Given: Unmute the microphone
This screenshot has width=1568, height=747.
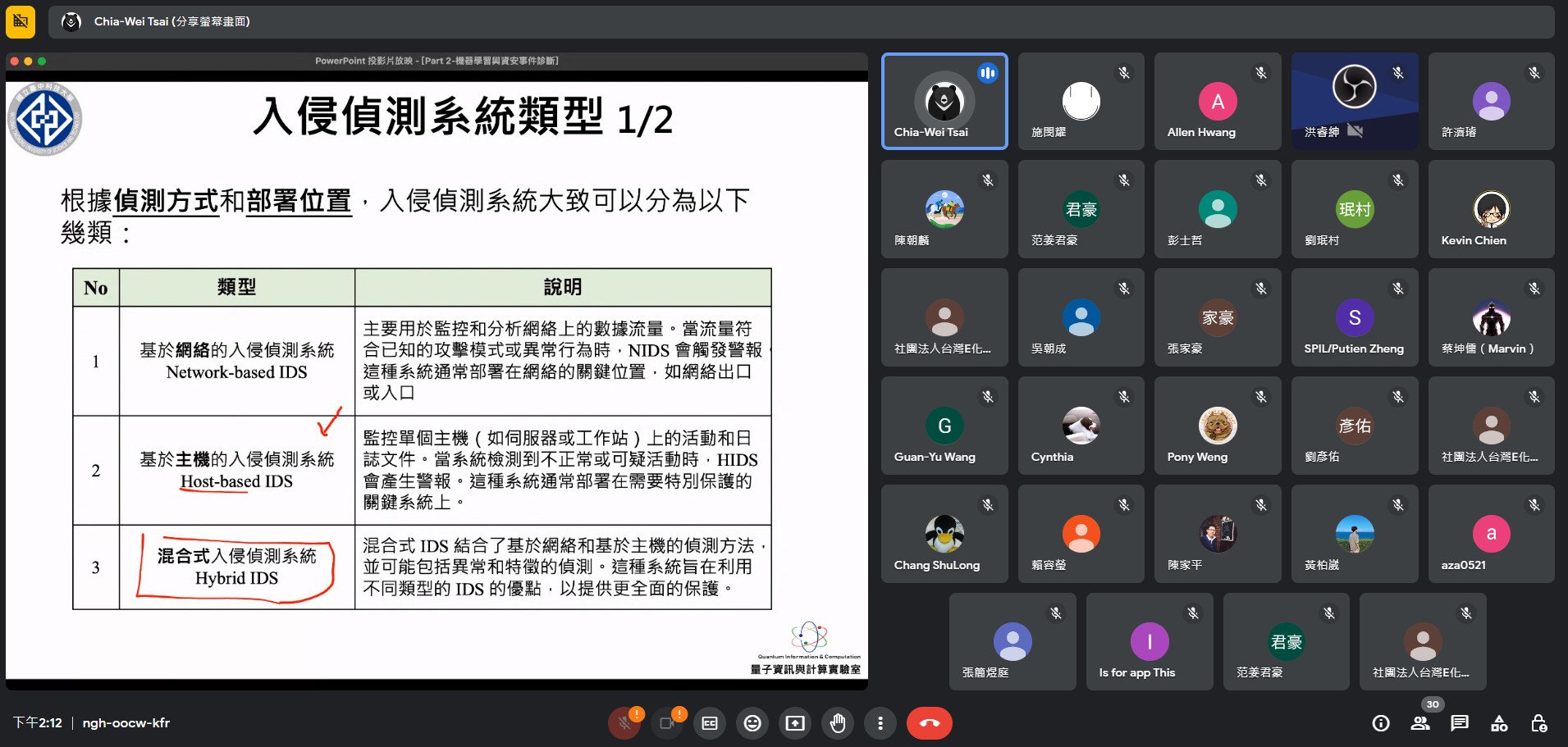Looking at the screenshot, I should [x=624, y=723].
